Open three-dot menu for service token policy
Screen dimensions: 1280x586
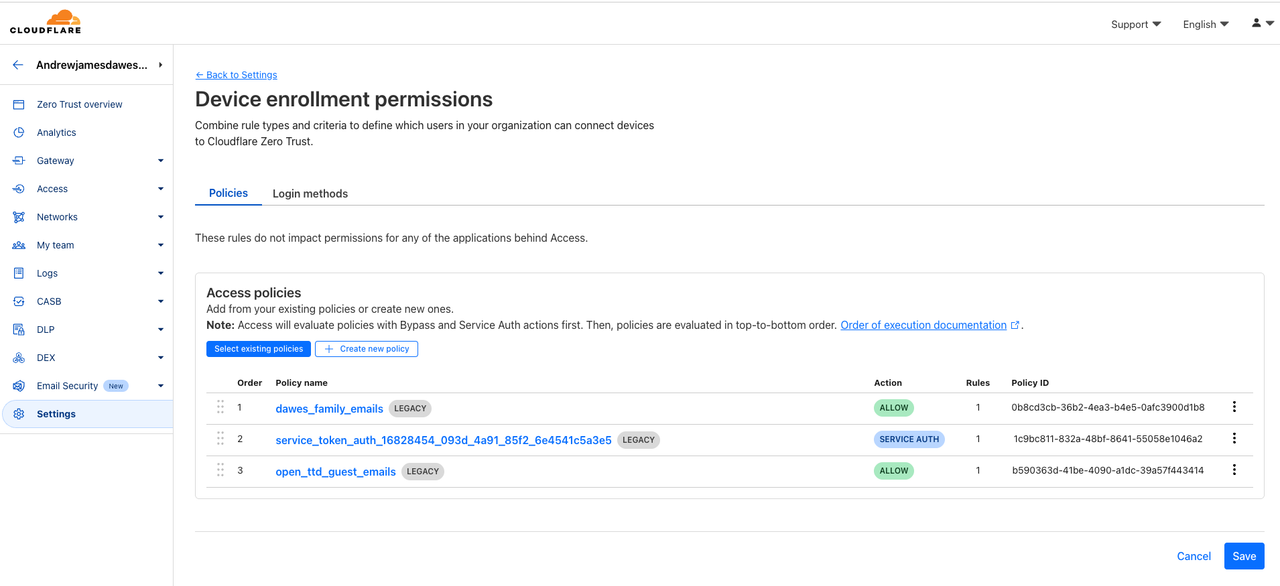click(1234, 438)
